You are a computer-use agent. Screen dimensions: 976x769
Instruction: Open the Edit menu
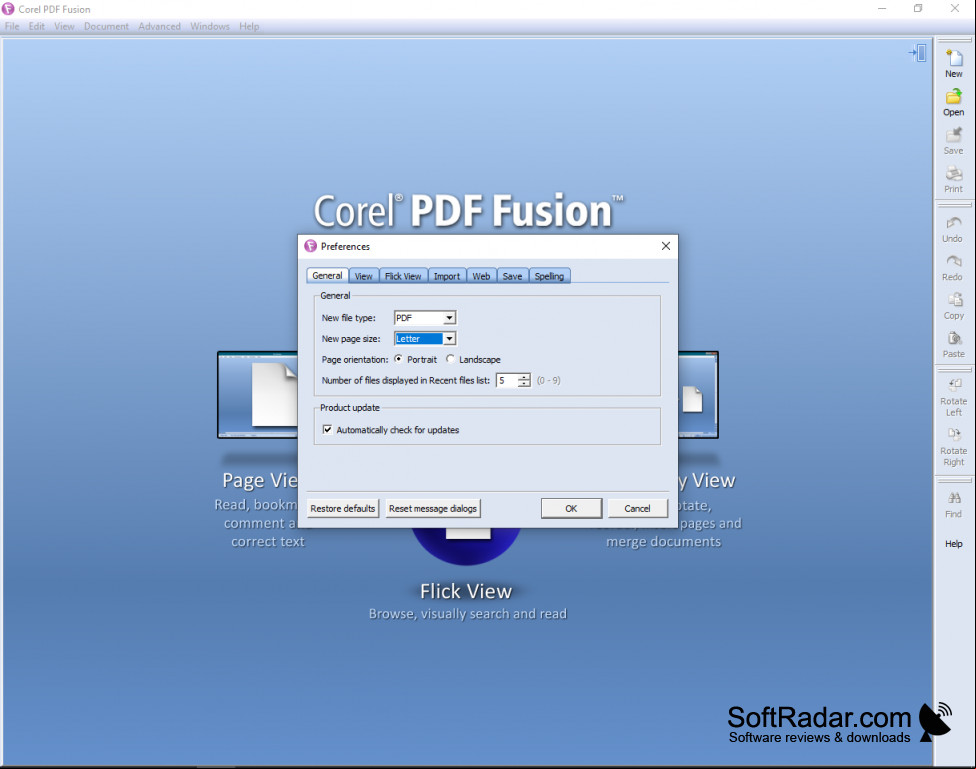tap(37, 26)
